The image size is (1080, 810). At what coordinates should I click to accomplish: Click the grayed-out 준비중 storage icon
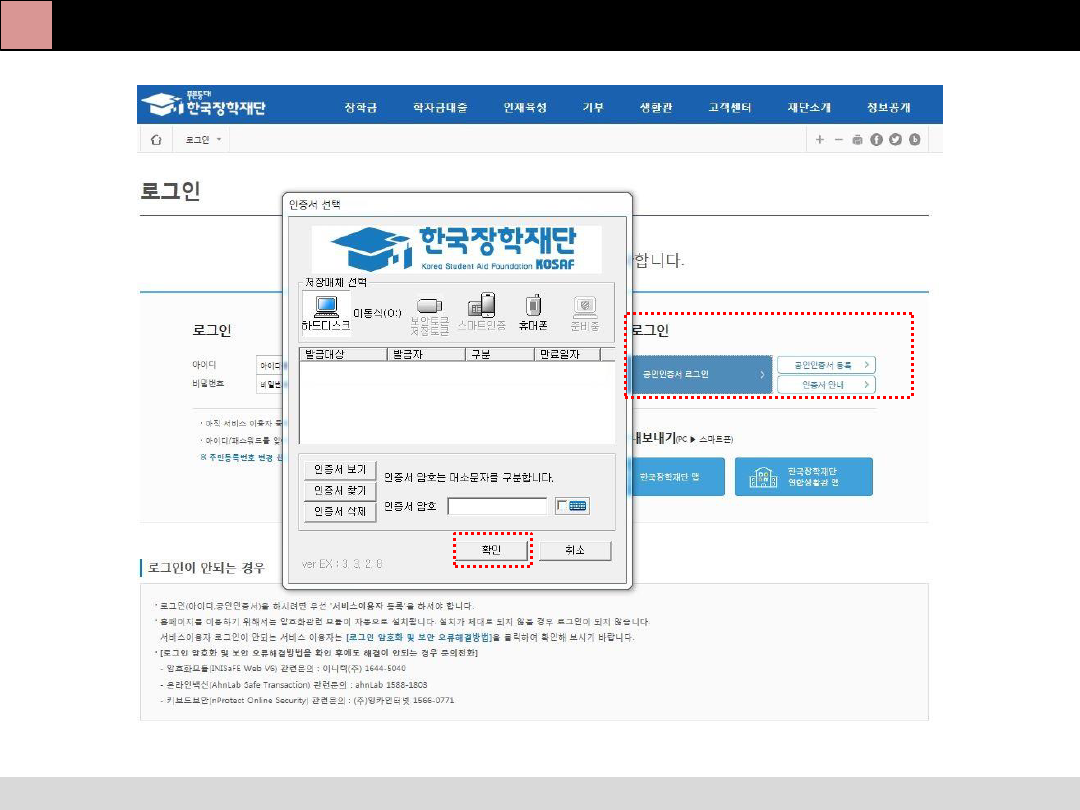click(585, 314)
